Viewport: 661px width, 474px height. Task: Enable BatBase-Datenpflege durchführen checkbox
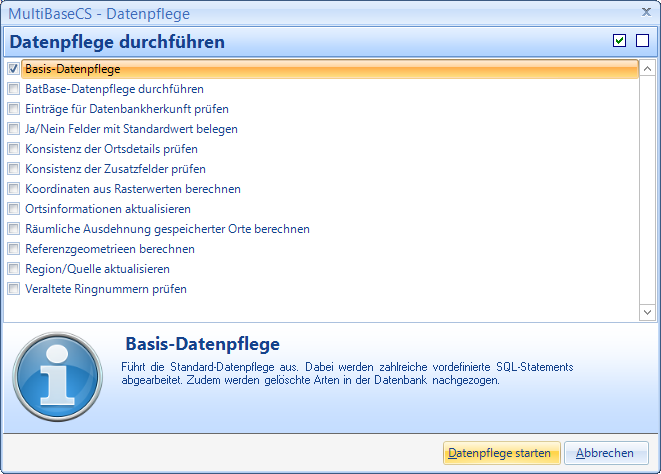coord(13,89)
